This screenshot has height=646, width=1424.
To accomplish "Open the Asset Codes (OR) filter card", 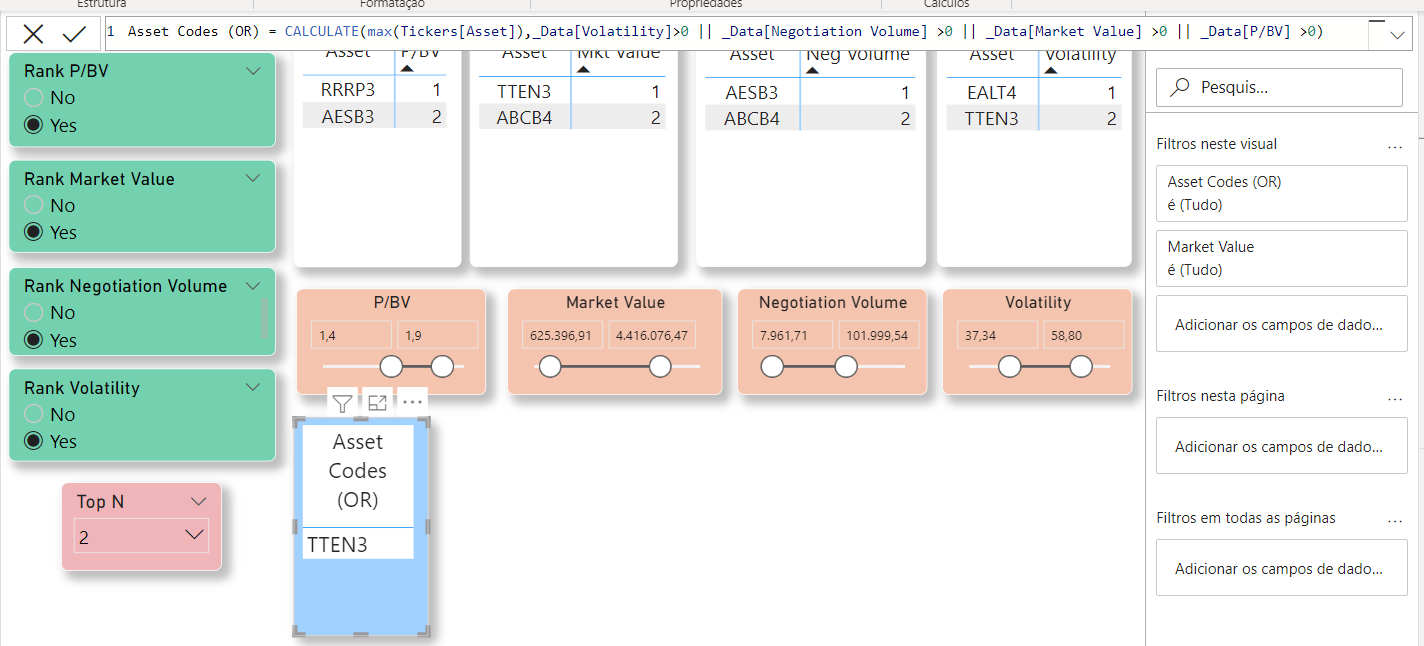I will pyautogui.click(x=1281, y=193).
